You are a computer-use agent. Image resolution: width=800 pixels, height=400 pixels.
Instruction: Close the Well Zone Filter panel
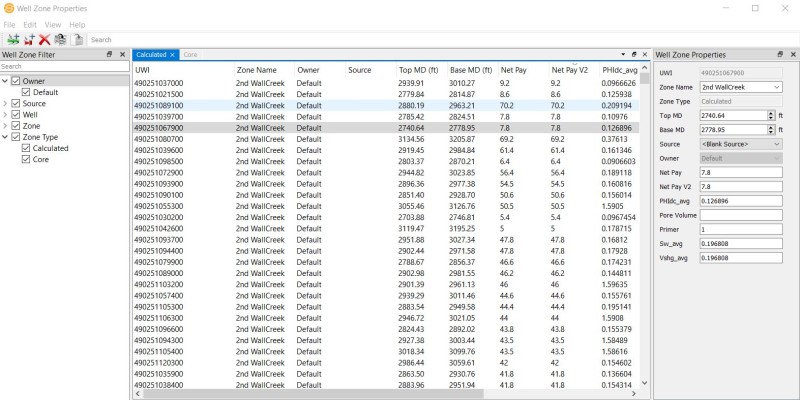122,55
